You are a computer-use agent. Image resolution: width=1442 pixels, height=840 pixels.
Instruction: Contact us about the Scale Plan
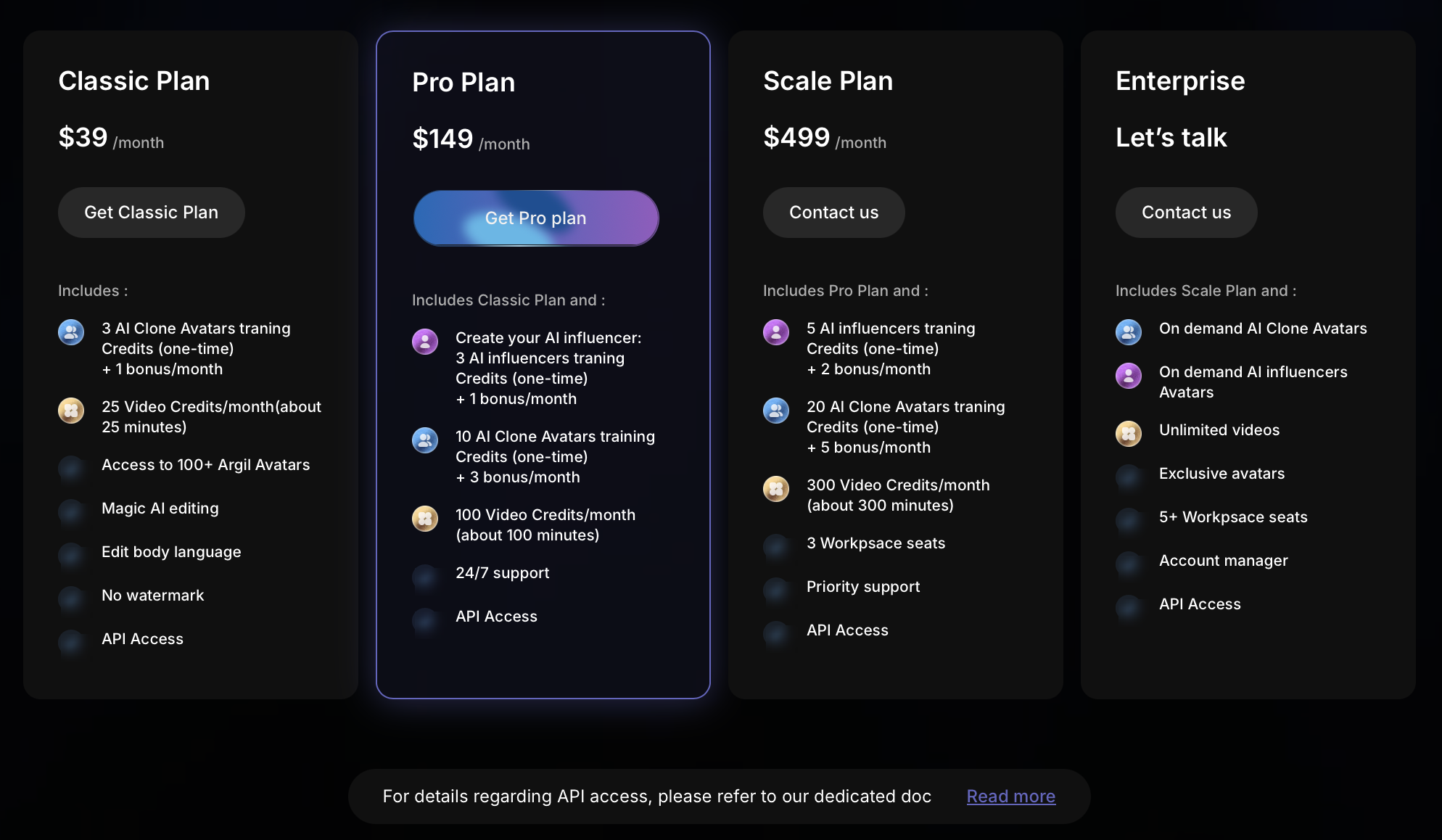[833, 213]
